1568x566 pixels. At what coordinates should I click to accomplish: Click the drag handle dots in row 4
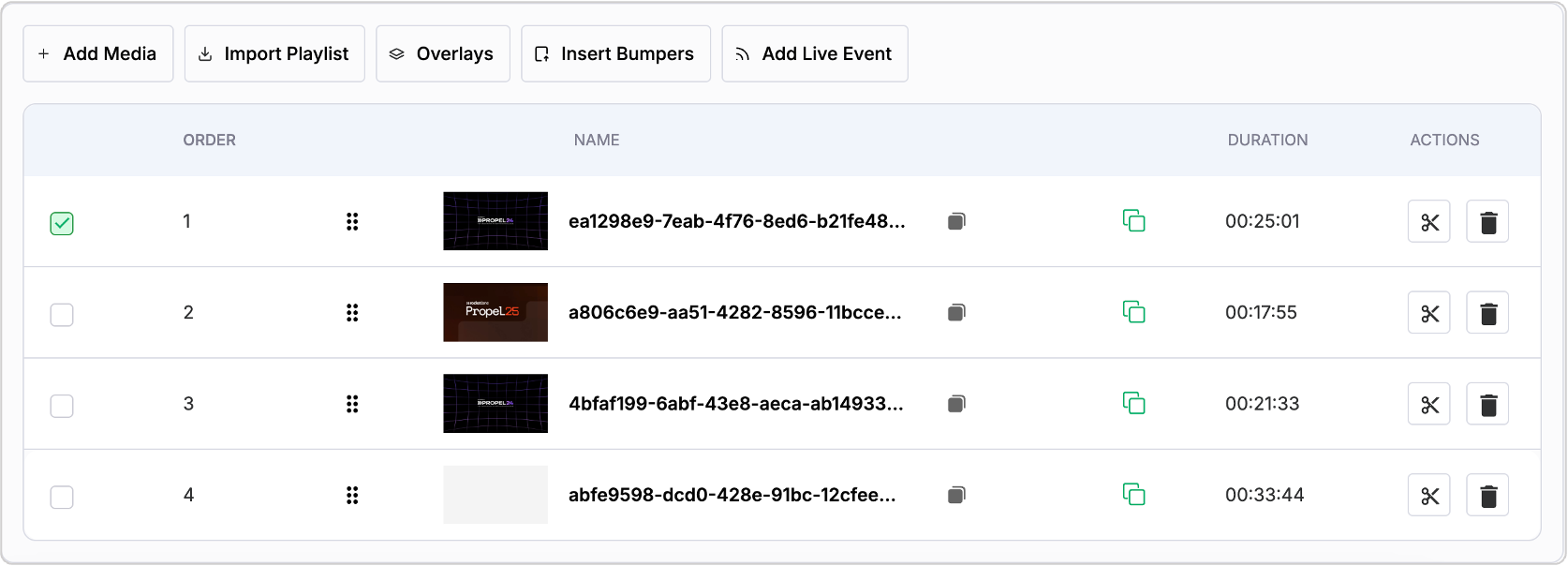tap(352, 495)
